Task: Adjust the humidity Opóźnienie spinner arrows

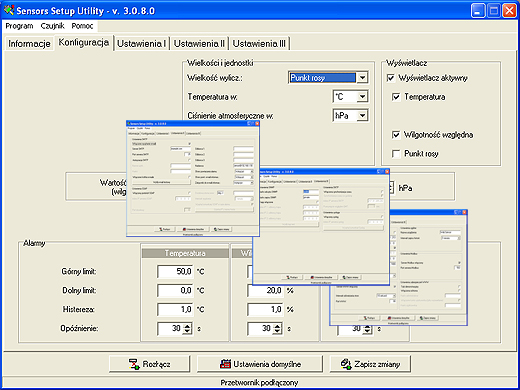Action: [x=278, y=329]
